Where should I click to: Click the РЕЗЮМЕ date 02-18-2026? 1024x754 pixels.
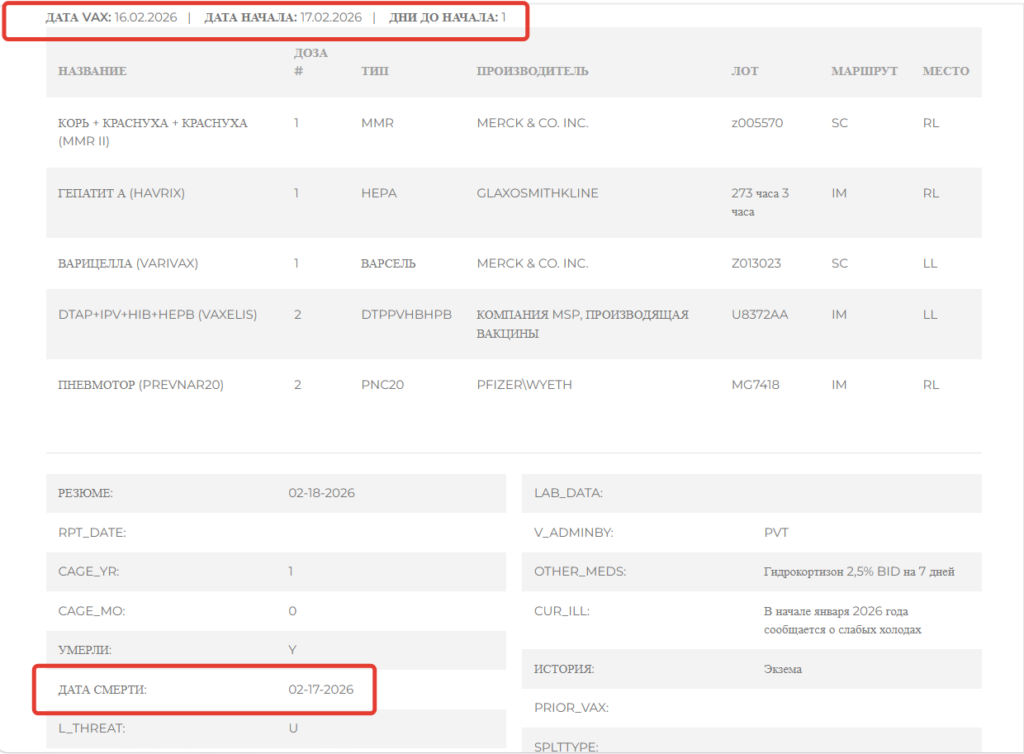[x=321, y=493]
